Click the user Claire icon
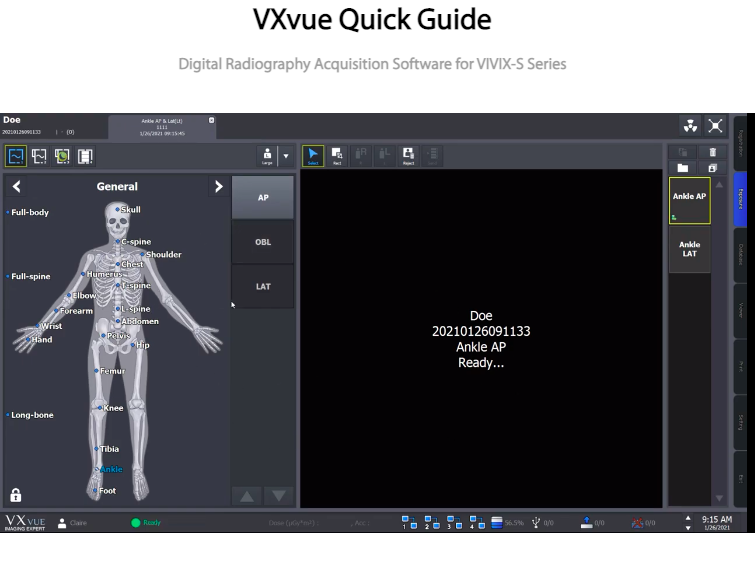The image size is (755, 568). click(62, 523)
